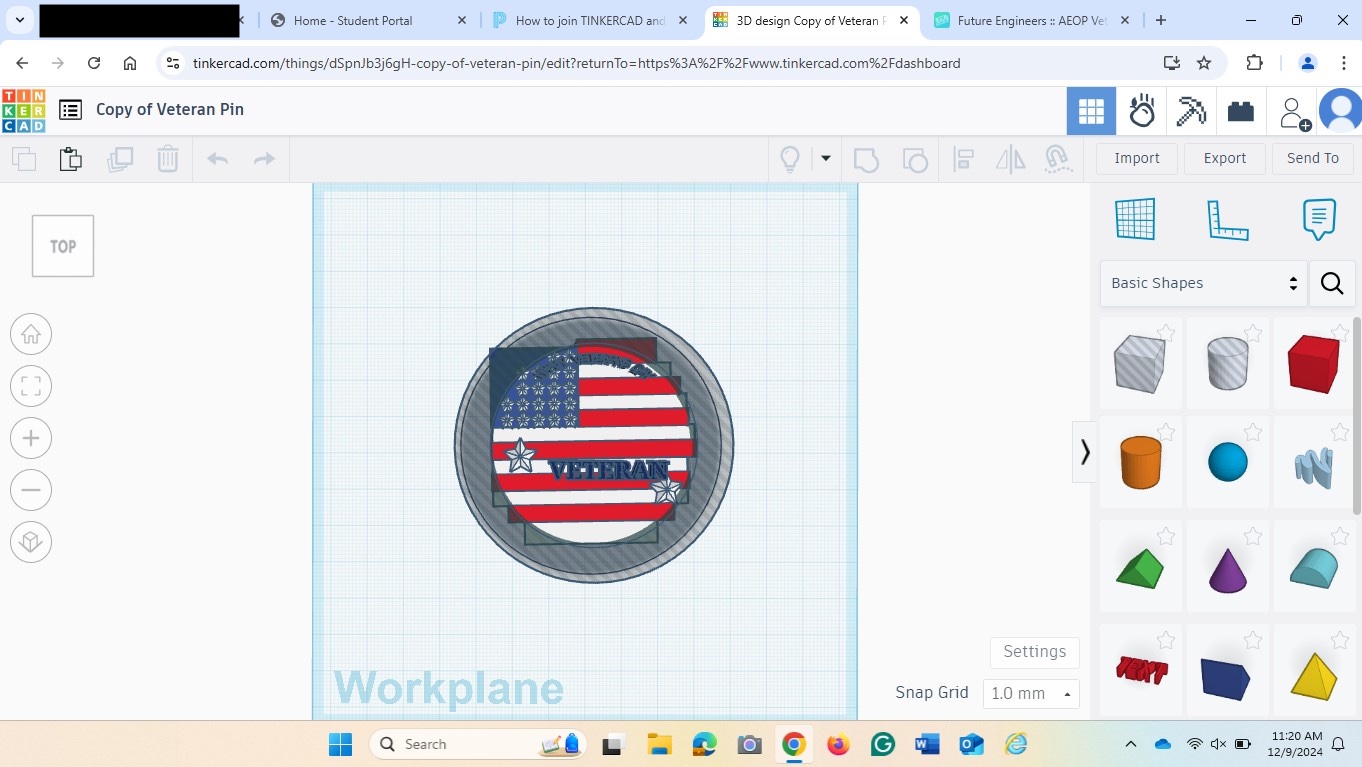Screen dimensions: 1362x767
Task: Switch to 3D design grid view
Action: pyautogui.click(x=1091, y=111)
